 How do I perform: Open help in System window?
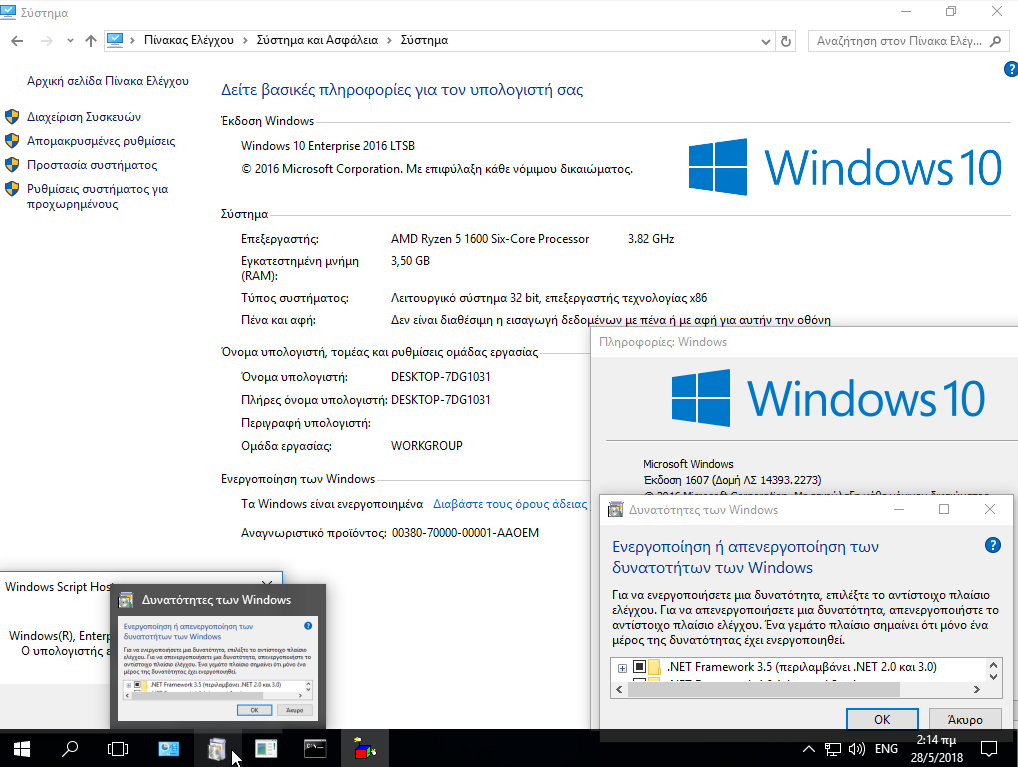point(1011,69)
